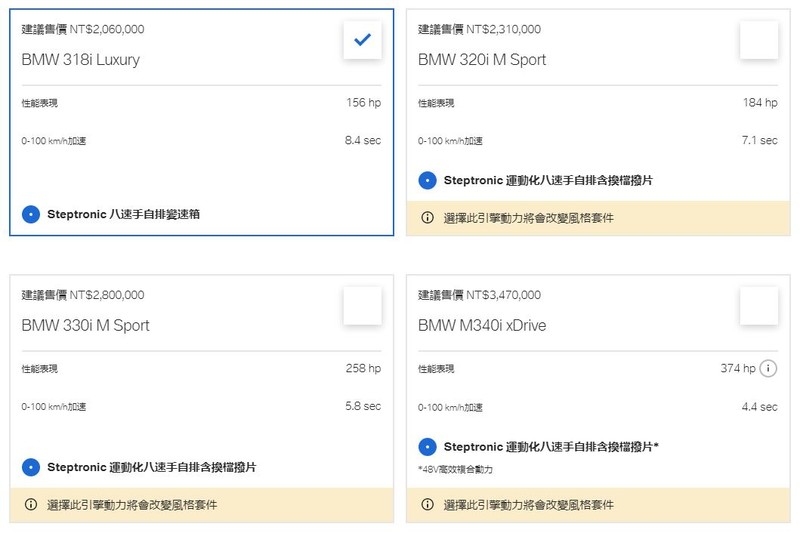Tick the BMW 330i M Sport checkbox
The width and height of the screenshot is (800, 533).
pos(362,306)
